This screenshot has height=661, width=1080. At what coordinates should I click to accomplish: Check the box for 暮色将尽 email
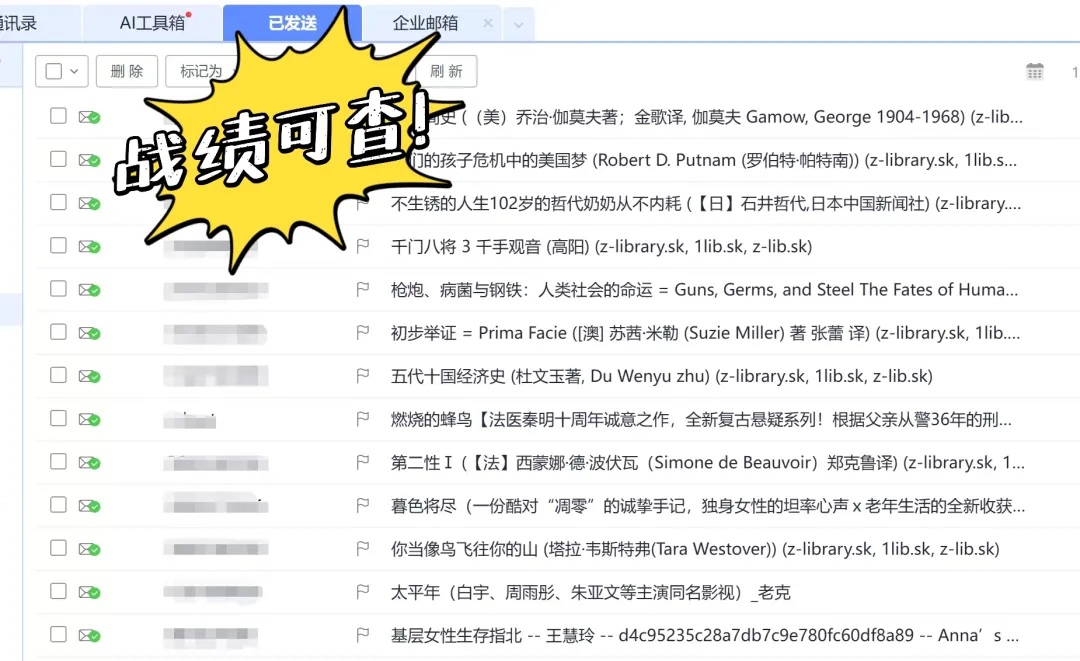coord(59,505)
